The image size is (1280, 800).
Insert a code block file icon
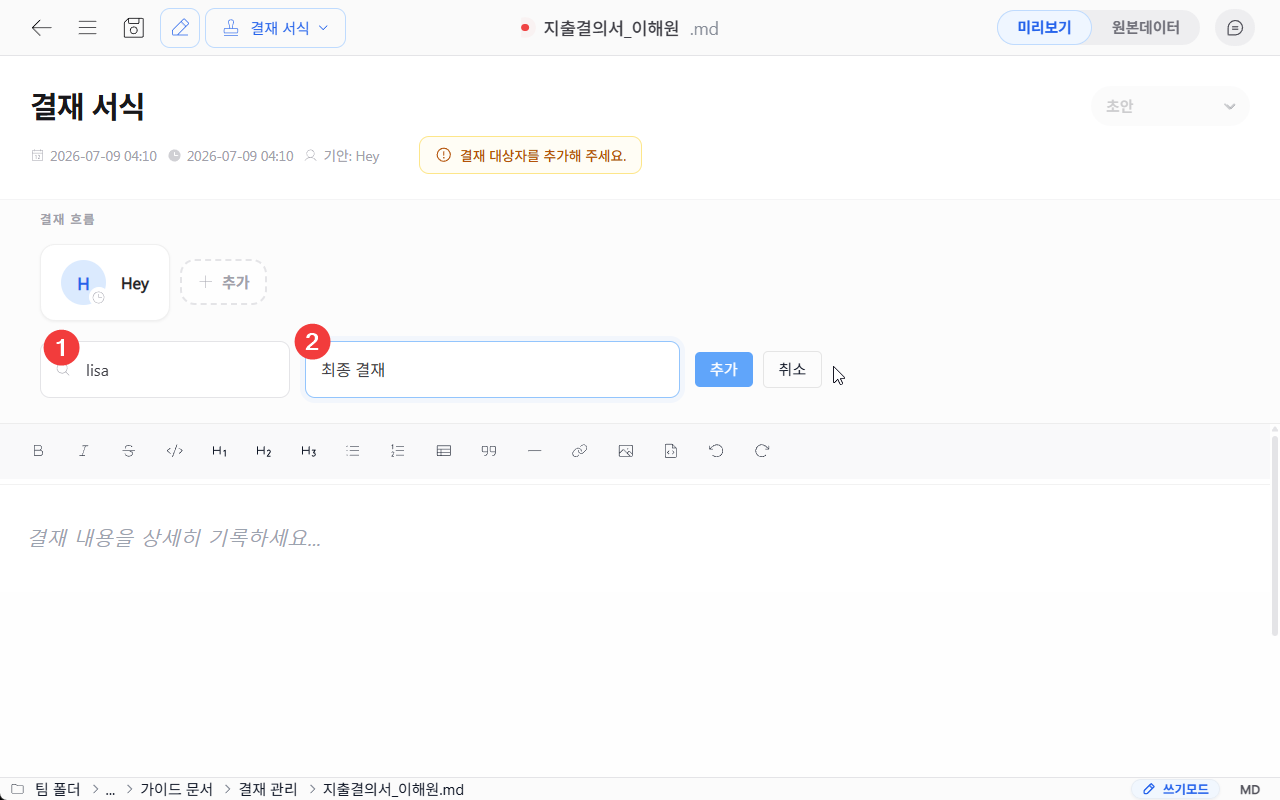pos(671,451)
